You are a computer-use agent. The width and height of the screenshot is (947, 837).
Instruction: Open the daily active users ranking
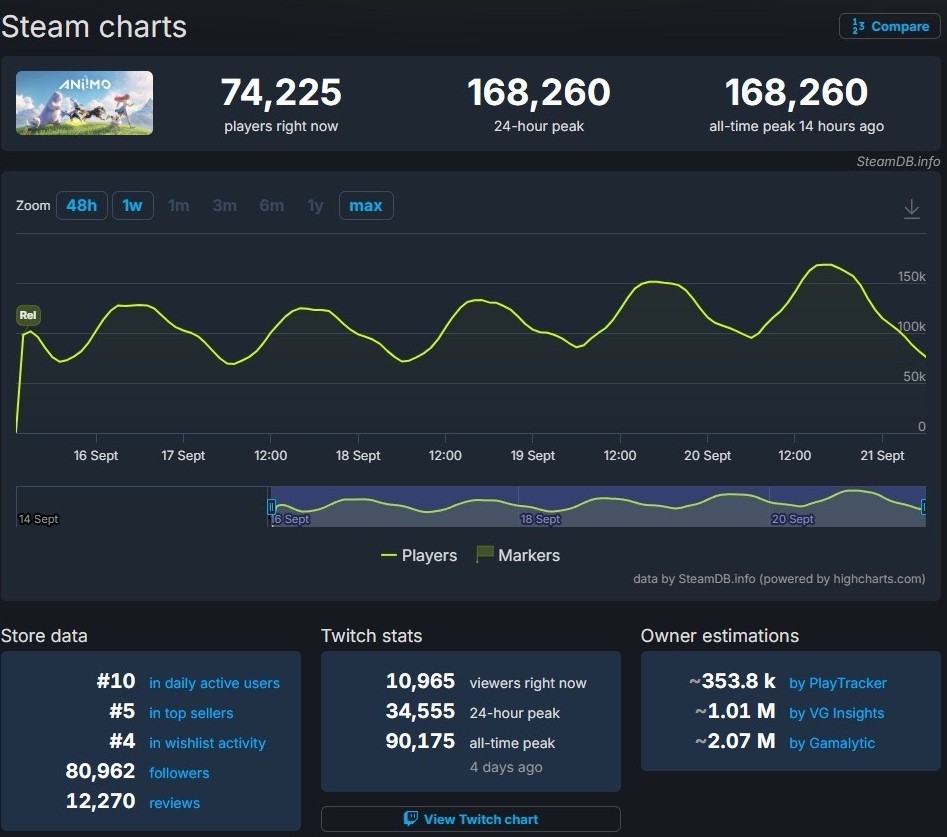coord(214,683)
